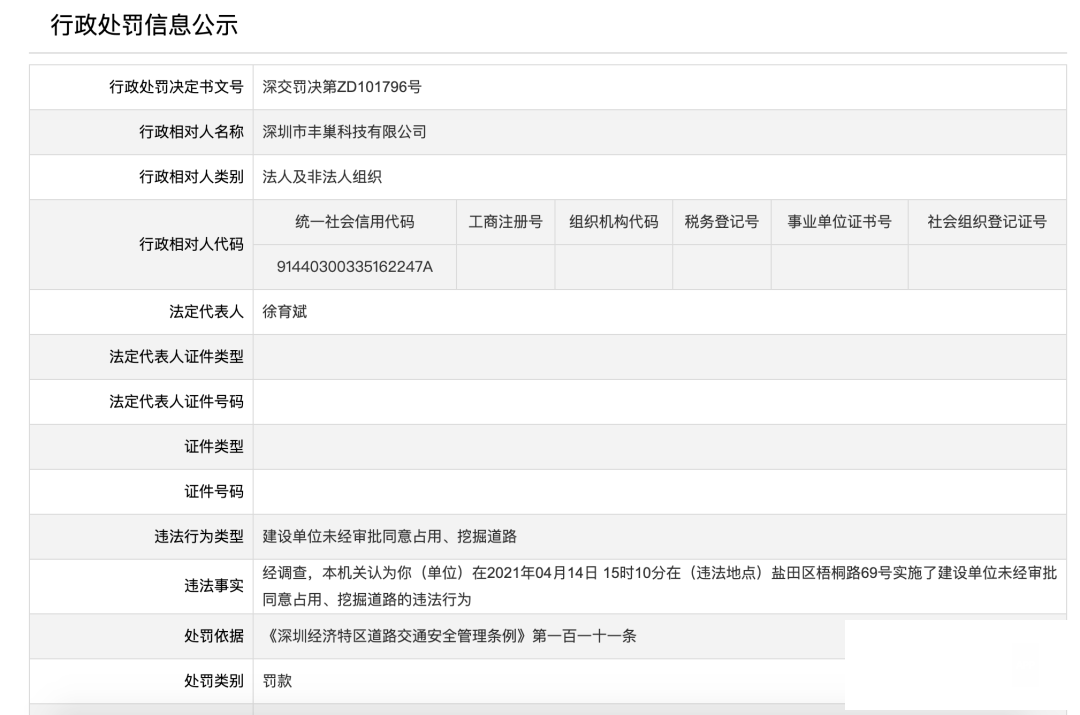The height and width of the screenshot is (715, 1080).
Task: Select company name 深圳市丰巢科技有限公司
Action: [345, 132]
